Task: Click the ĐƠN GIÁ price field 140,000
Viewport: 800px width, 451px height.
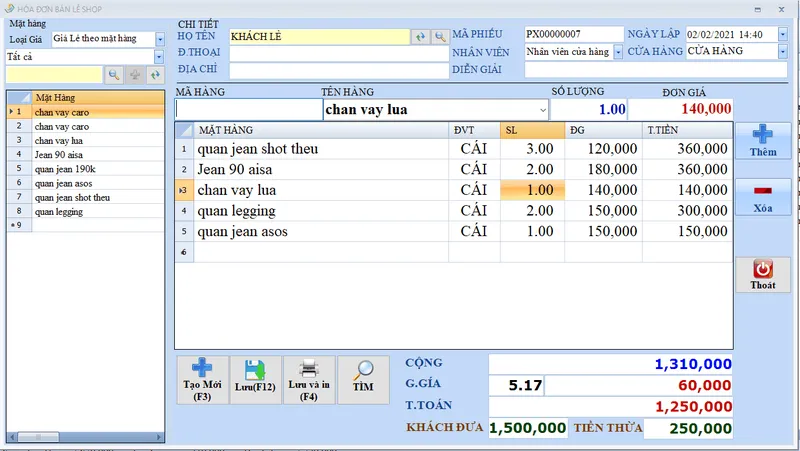Action: coord(681,109)
